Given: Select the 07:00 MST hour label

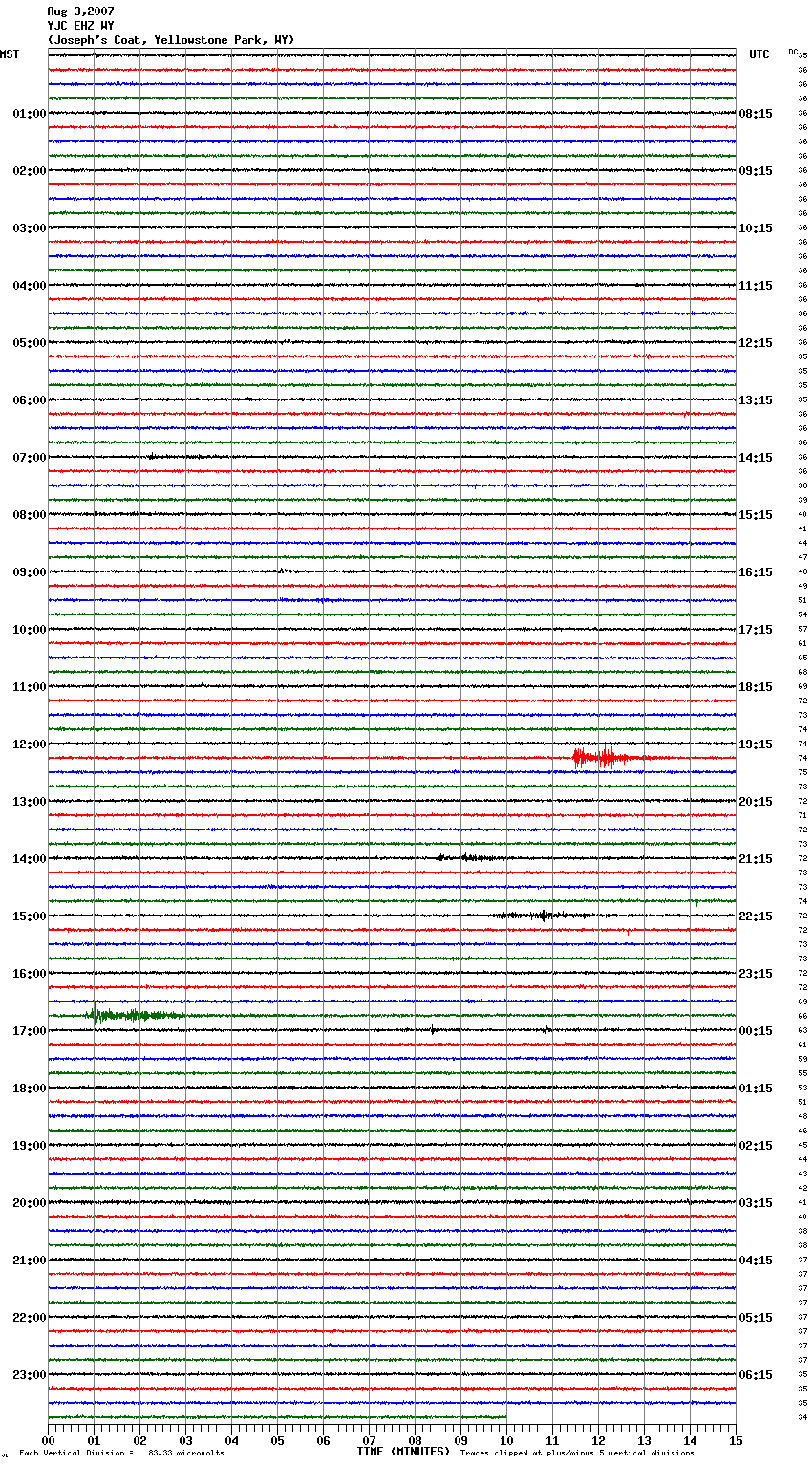Looking at the screenshot, I should [x=30, y=458].
